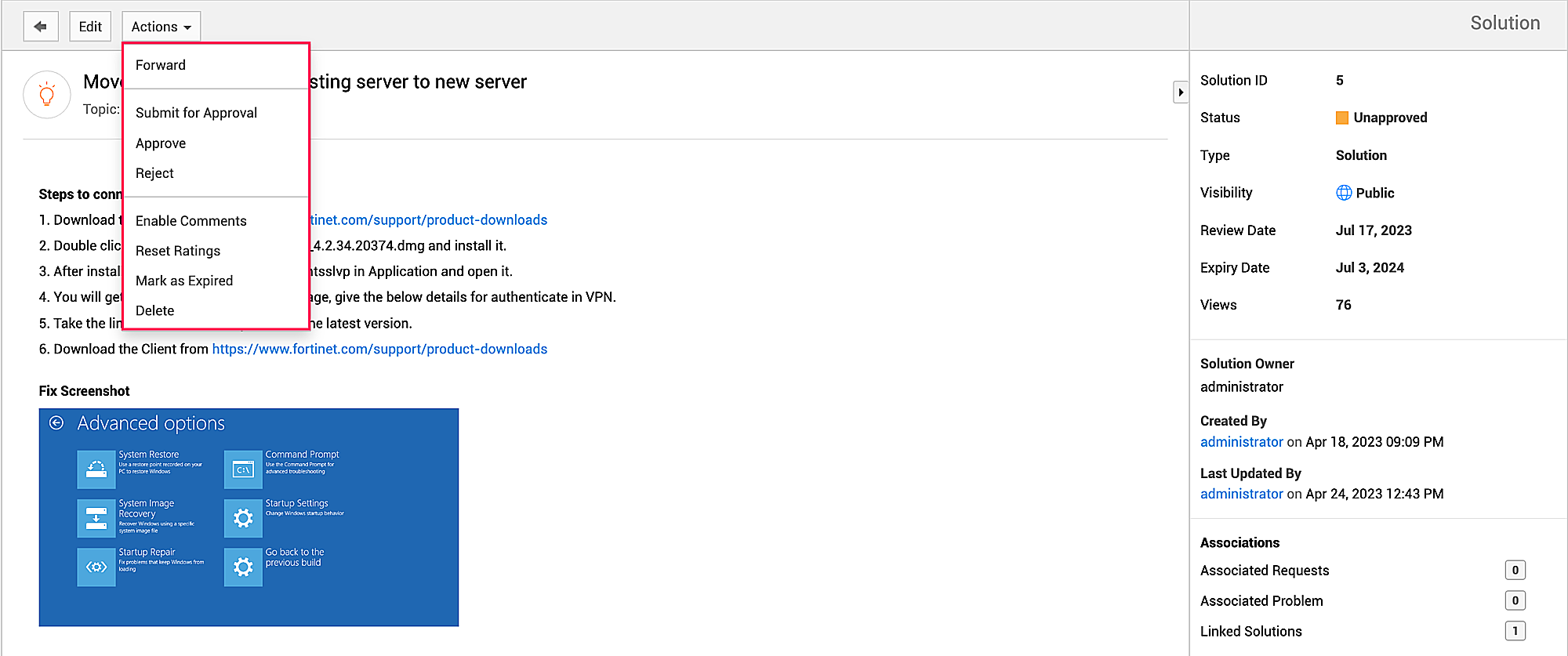
Task: Select Enable Comments menu item
Action: tap(191, 221)
